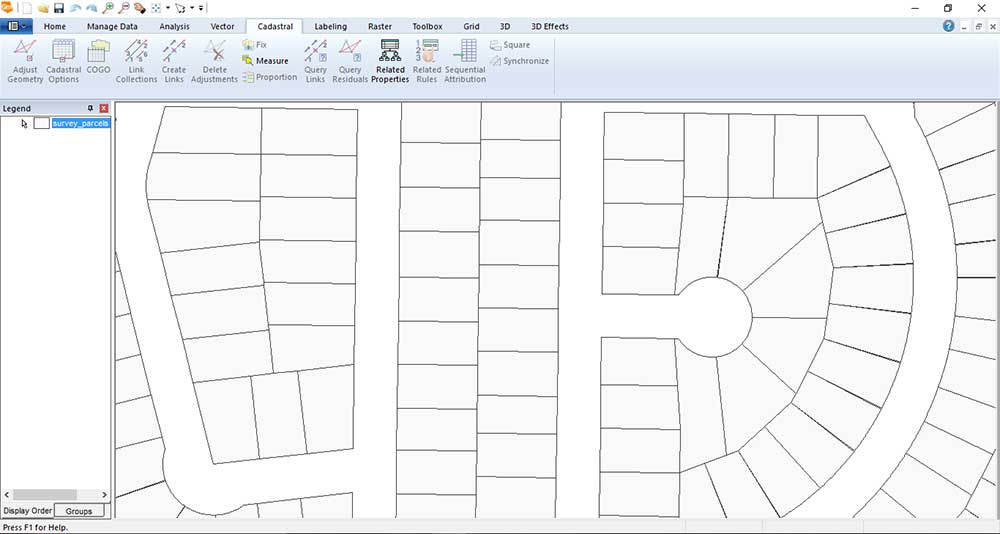Open Cadastral Options
This screenshot has width=1000, height=534.
point(64,61)
